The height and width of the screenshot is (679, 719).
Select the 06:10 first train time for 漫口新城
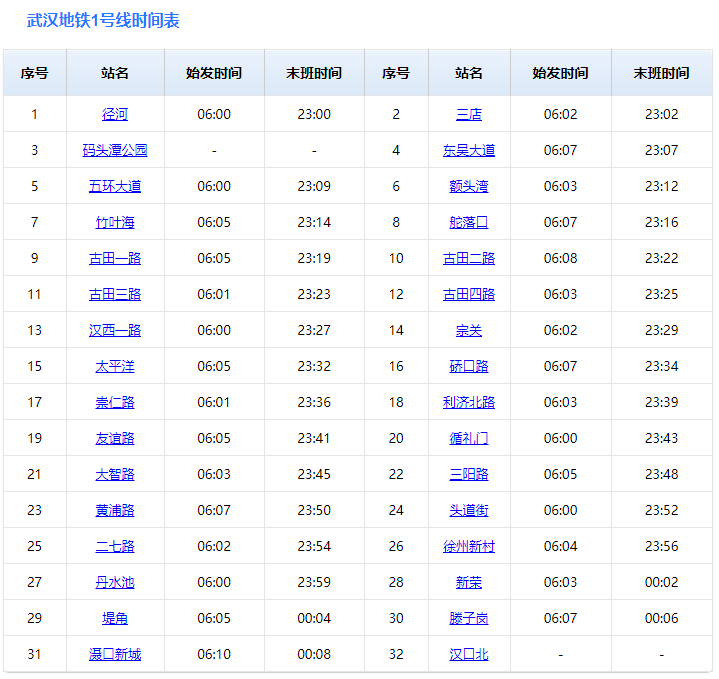(x=214, y=654)
